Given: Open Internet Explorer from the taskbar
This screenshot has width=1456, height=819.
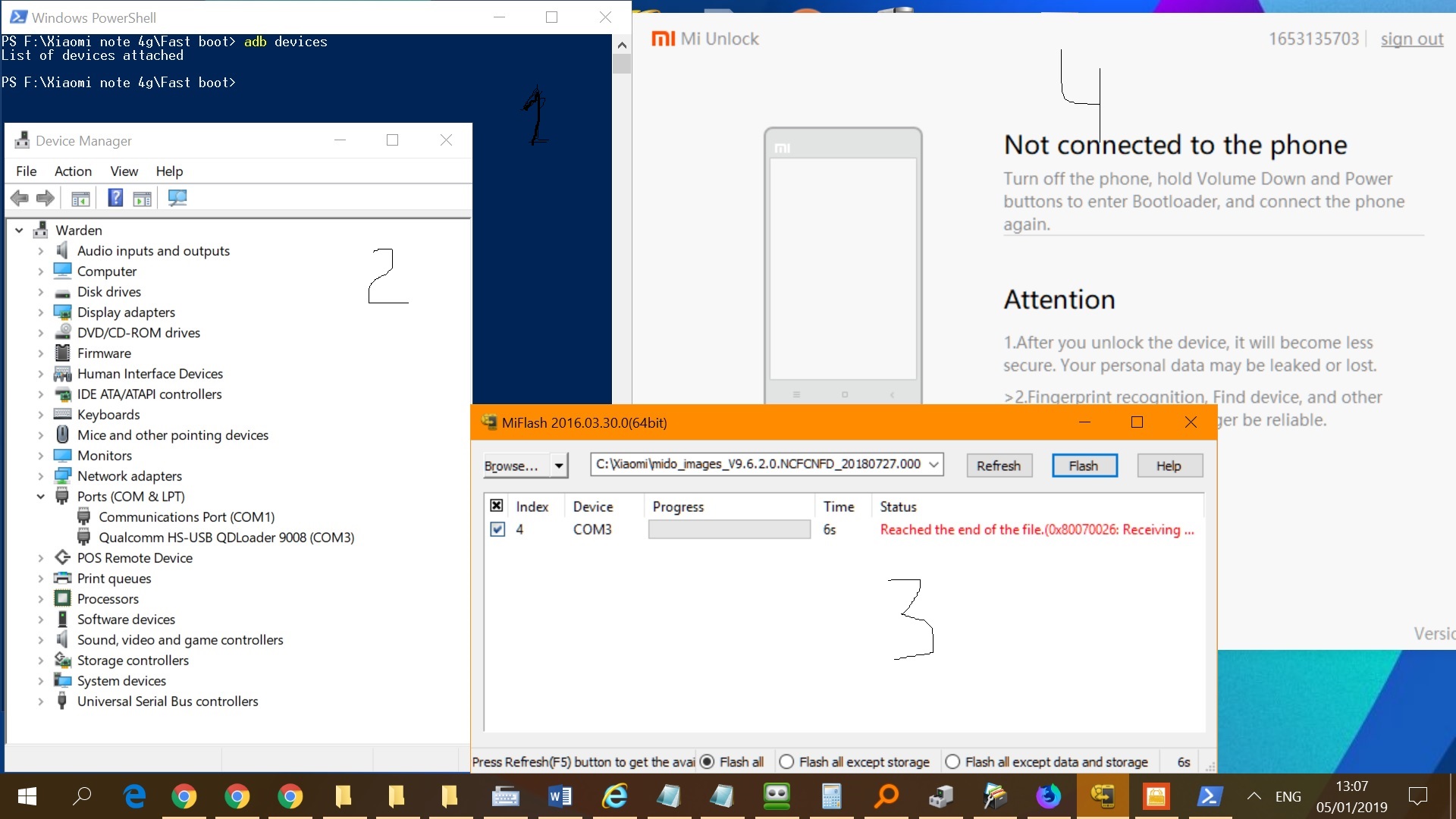Looking at the screenshot, I should click(614, 796).
